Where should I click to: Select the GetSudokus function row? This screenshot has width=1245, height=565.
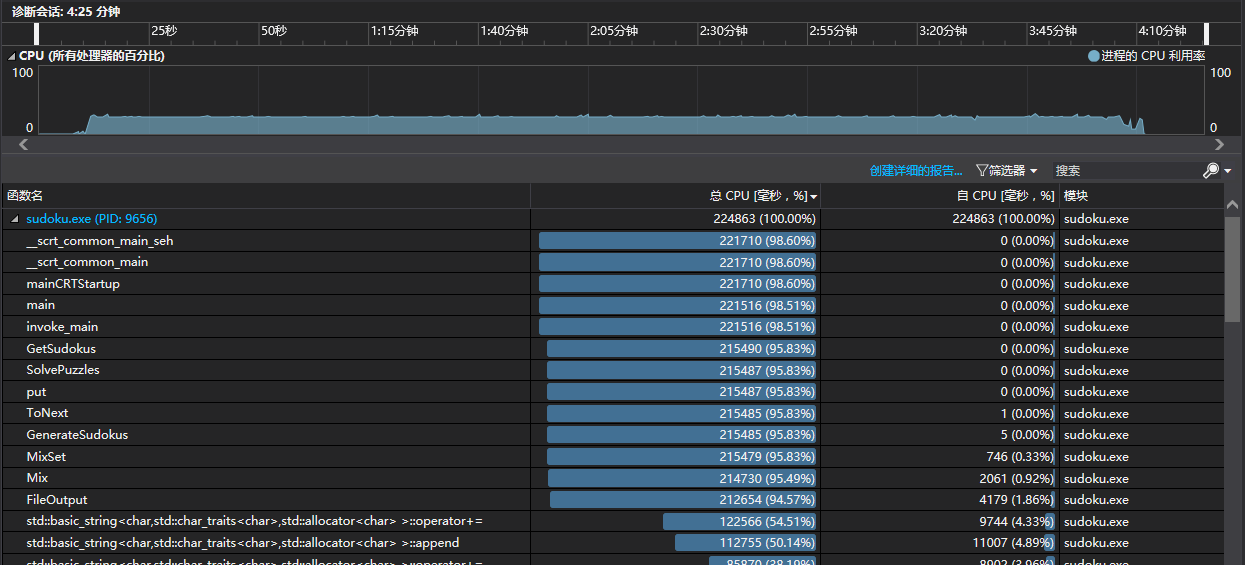(x=612, y=349)
